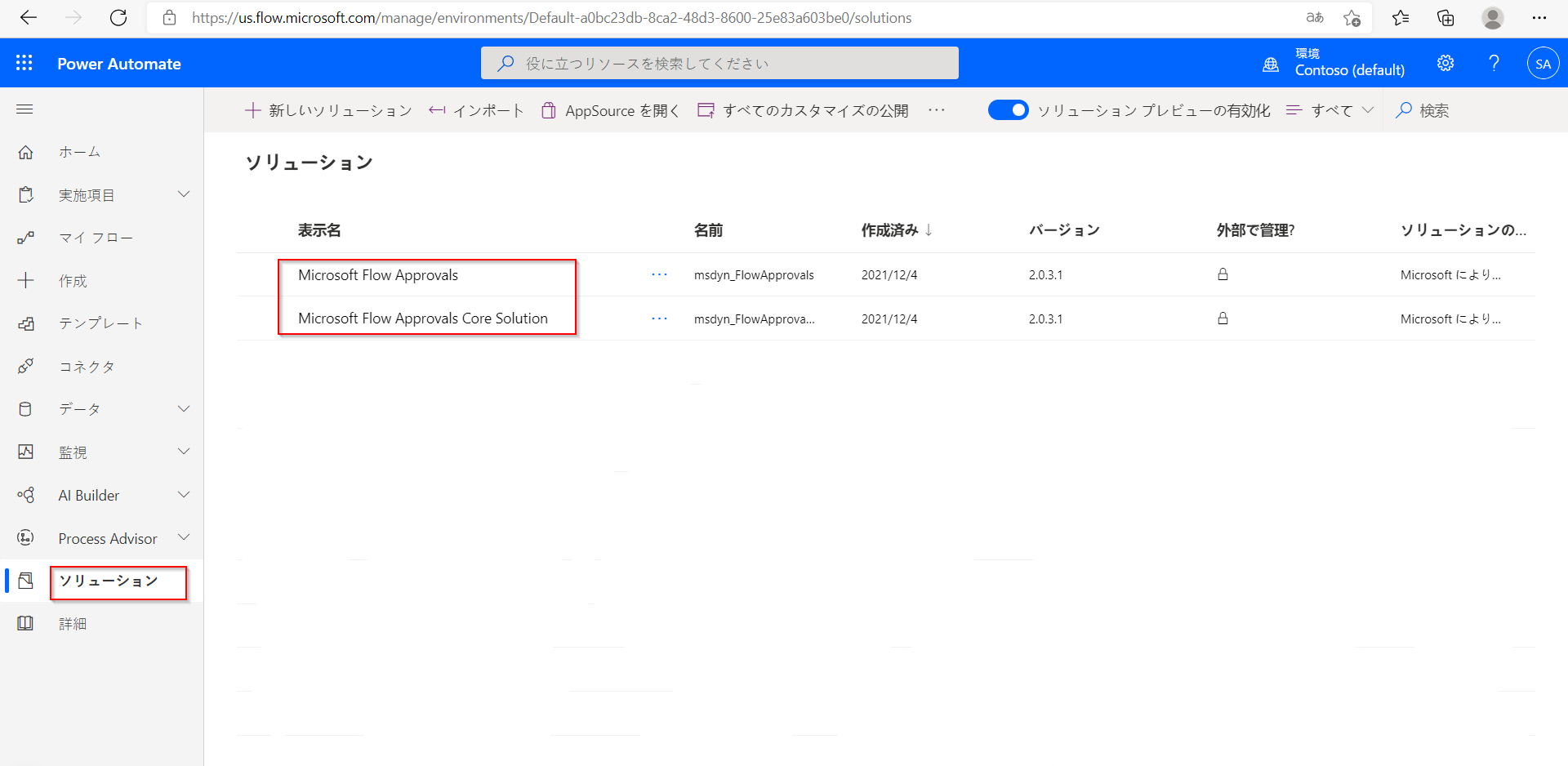
Task: Add this page to favorites star
Action: [x=1352, y=18]
